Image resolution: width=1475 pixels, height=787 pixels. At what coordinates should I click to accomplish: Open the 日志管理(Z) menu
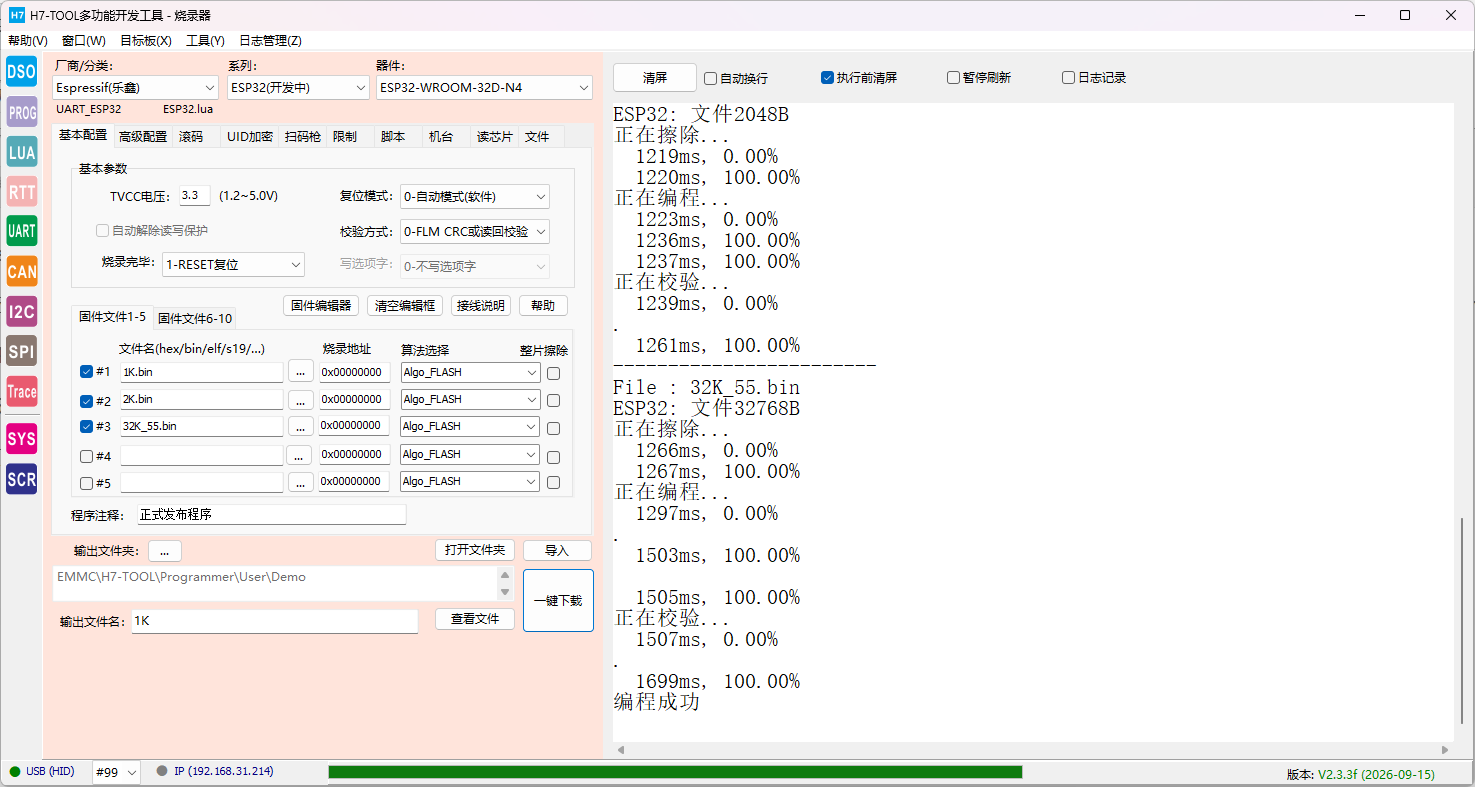(270, 41)
